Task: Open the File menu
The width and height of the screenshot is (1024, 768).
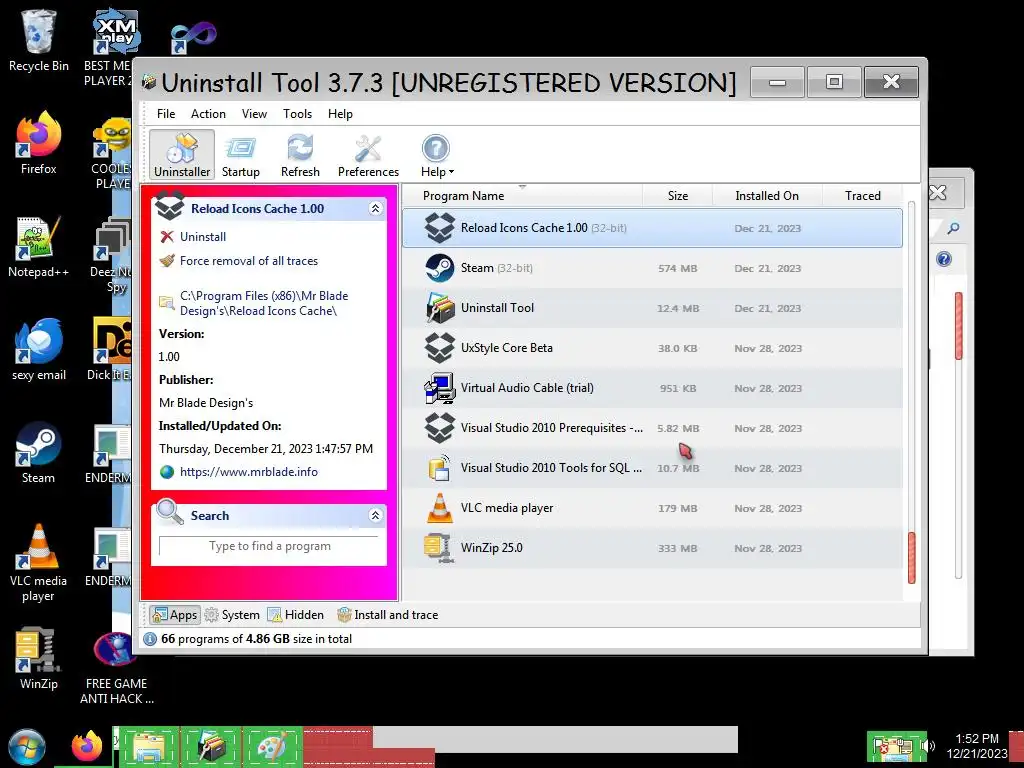Action: click(166, 114)
